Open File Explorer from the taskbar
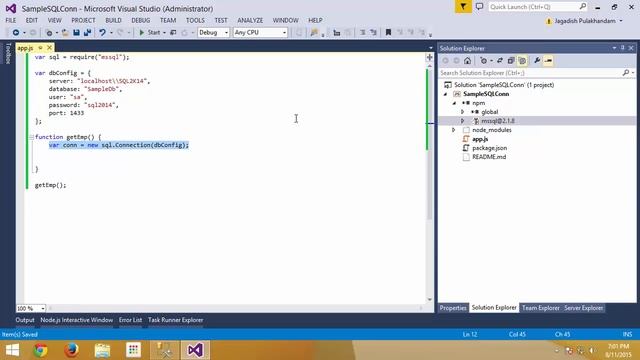 (x=102, y=350)
